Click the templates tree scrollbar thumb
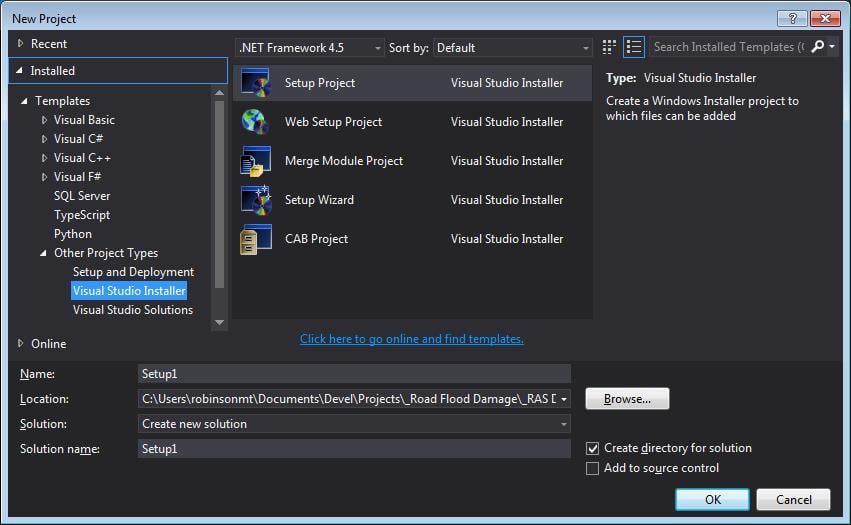Screen dimensions: 851x525 (x=219, y=194)
